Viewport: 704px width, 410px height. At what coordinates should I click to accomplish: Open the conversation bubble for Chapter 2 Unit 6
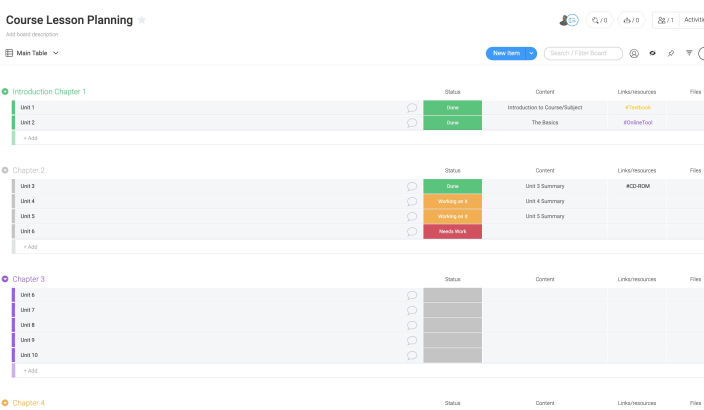pos(412,231)
